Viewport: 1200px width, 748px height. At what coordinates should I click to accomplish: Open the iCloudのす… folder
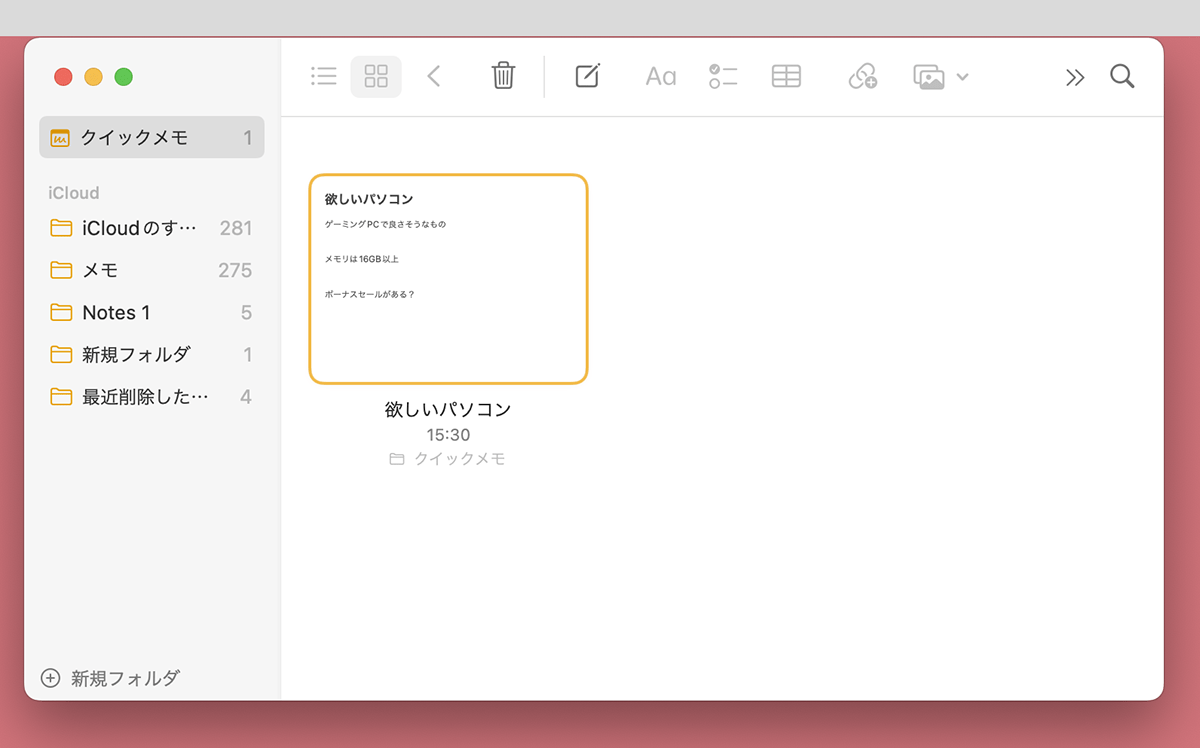click(152, 228)
